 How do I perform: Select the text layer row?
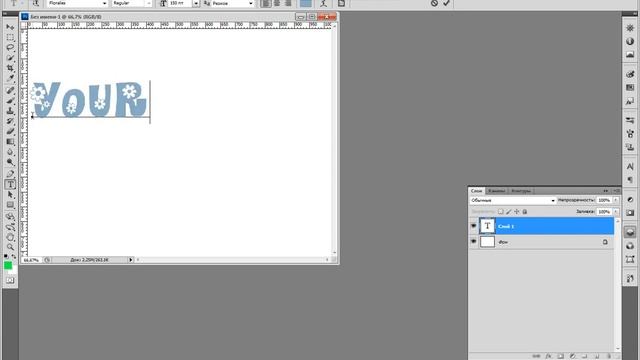point(546,226)
